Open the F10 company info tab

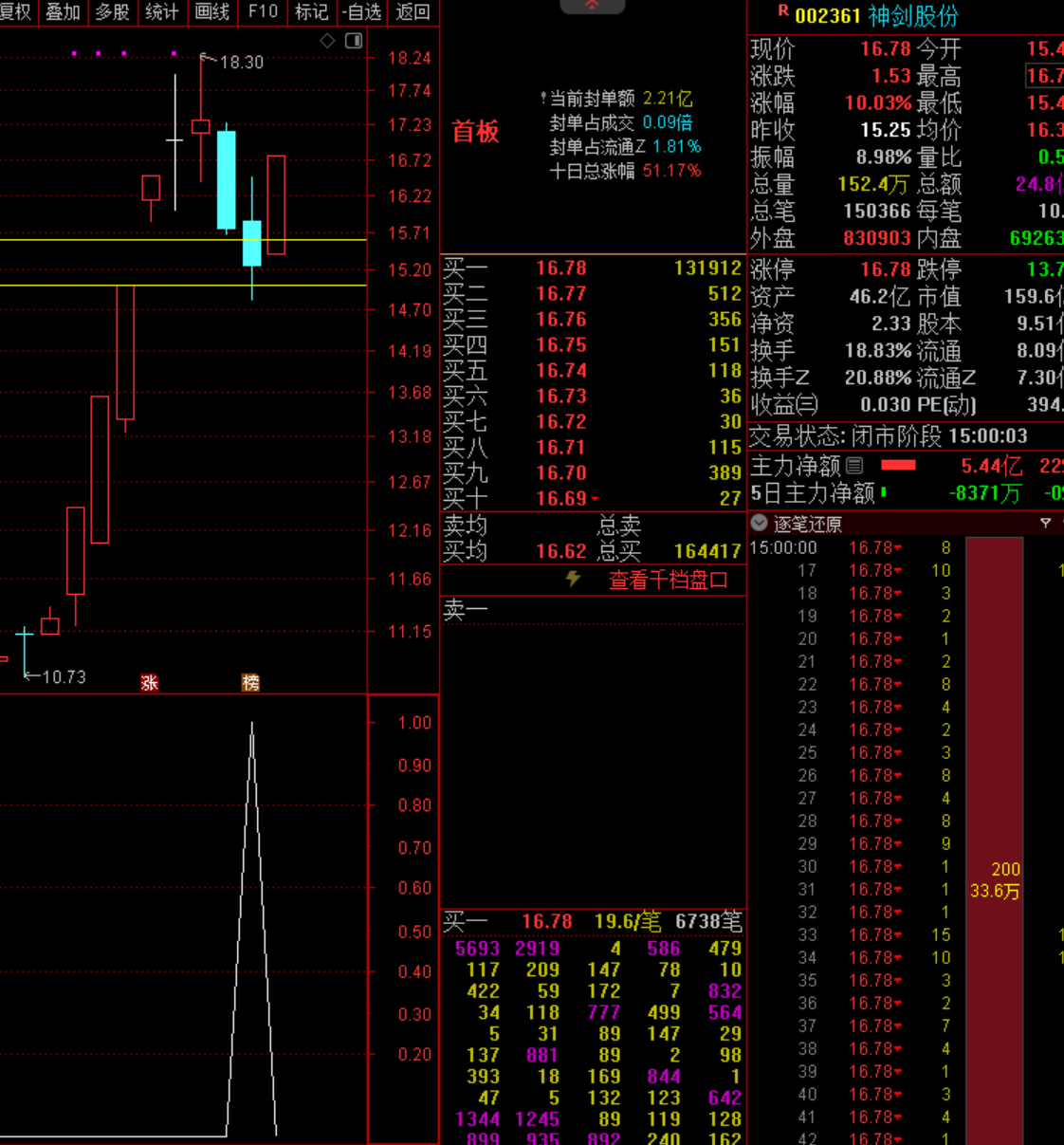(263, 12)
